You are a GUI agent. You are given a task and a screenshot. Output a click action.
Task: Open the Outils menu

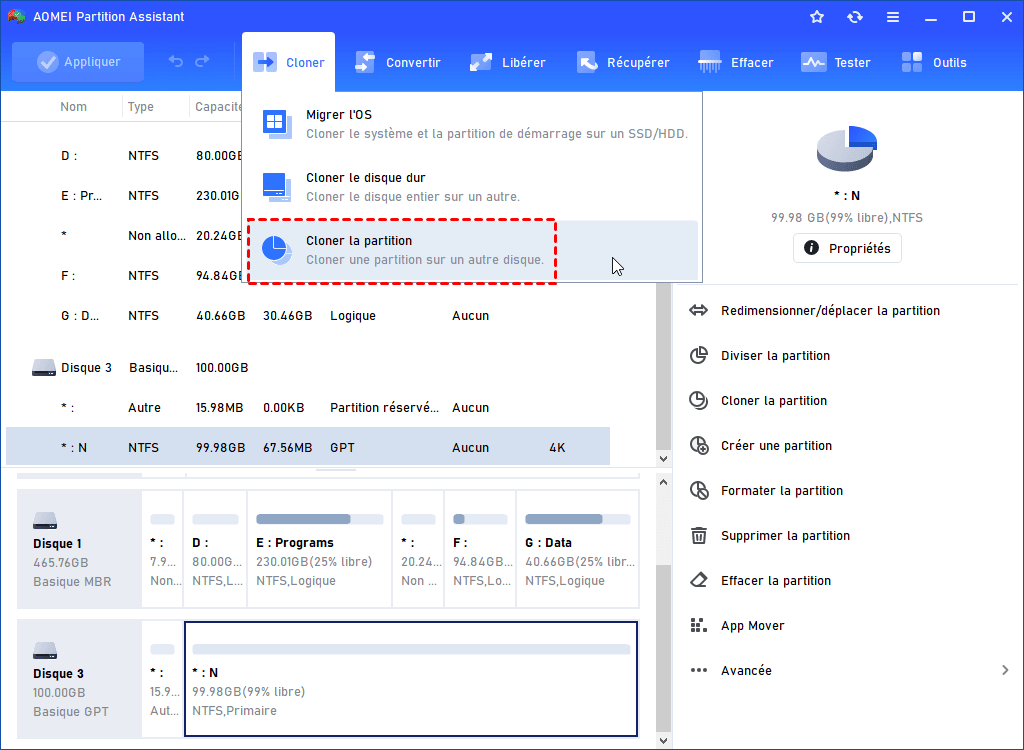tap(933, 62)
